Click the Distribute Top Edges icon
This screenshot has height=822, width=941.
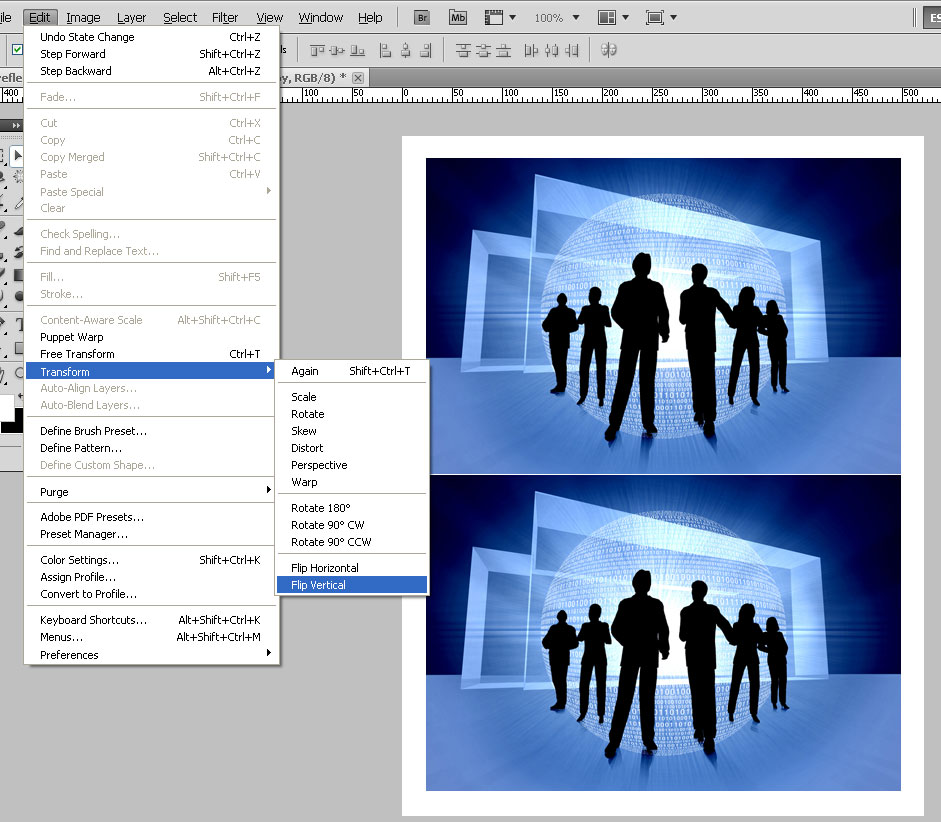click(x=464, y=50)
